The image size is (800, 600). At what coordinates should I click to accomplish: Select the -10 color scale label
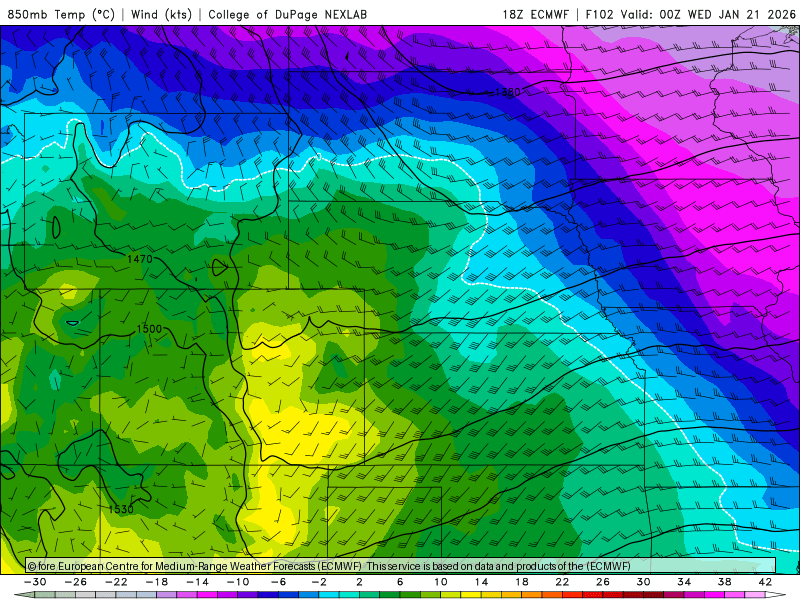coord(238,582)
